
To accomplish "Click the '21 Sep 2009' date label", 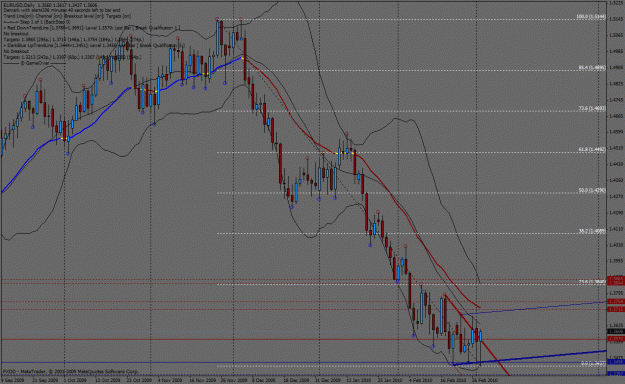I will coord(45,380).
